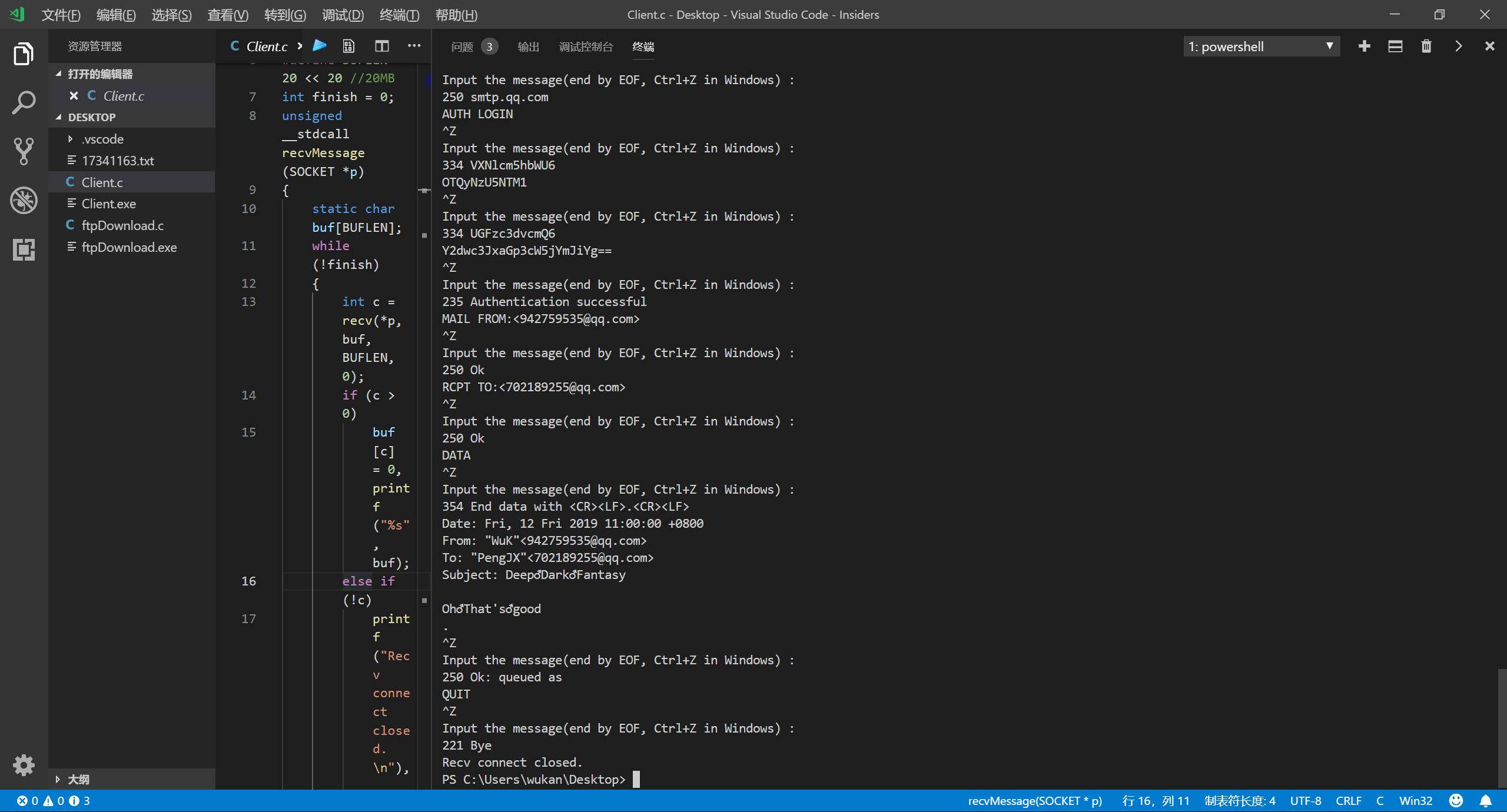Screen dimensions: 1507x812
Task: Add a new terminal with plus icon
Action: pyautogui.click(x=1364, y=46)
